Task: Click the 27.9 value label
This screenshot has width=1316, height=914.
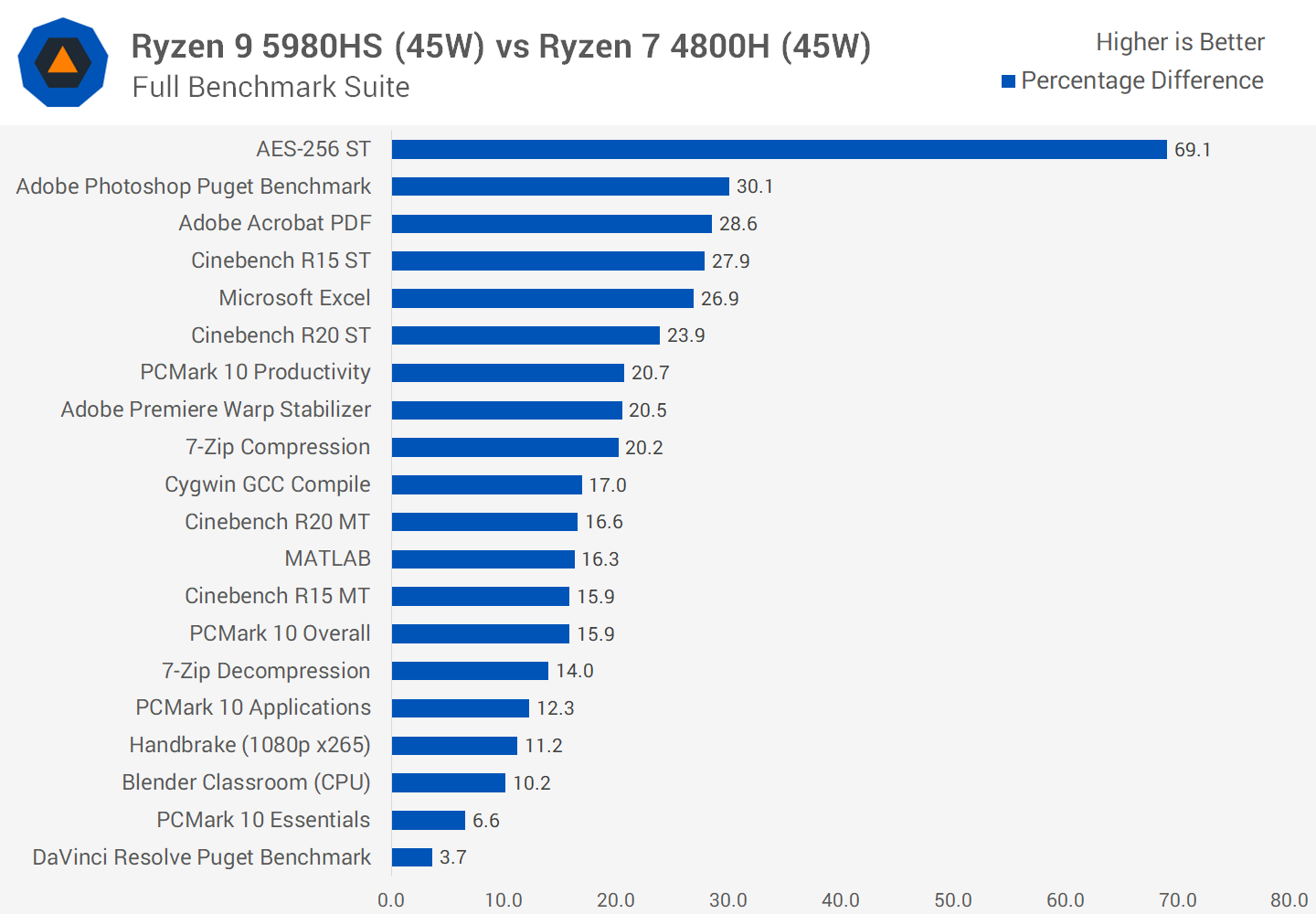Action: [x=731, y=261]
